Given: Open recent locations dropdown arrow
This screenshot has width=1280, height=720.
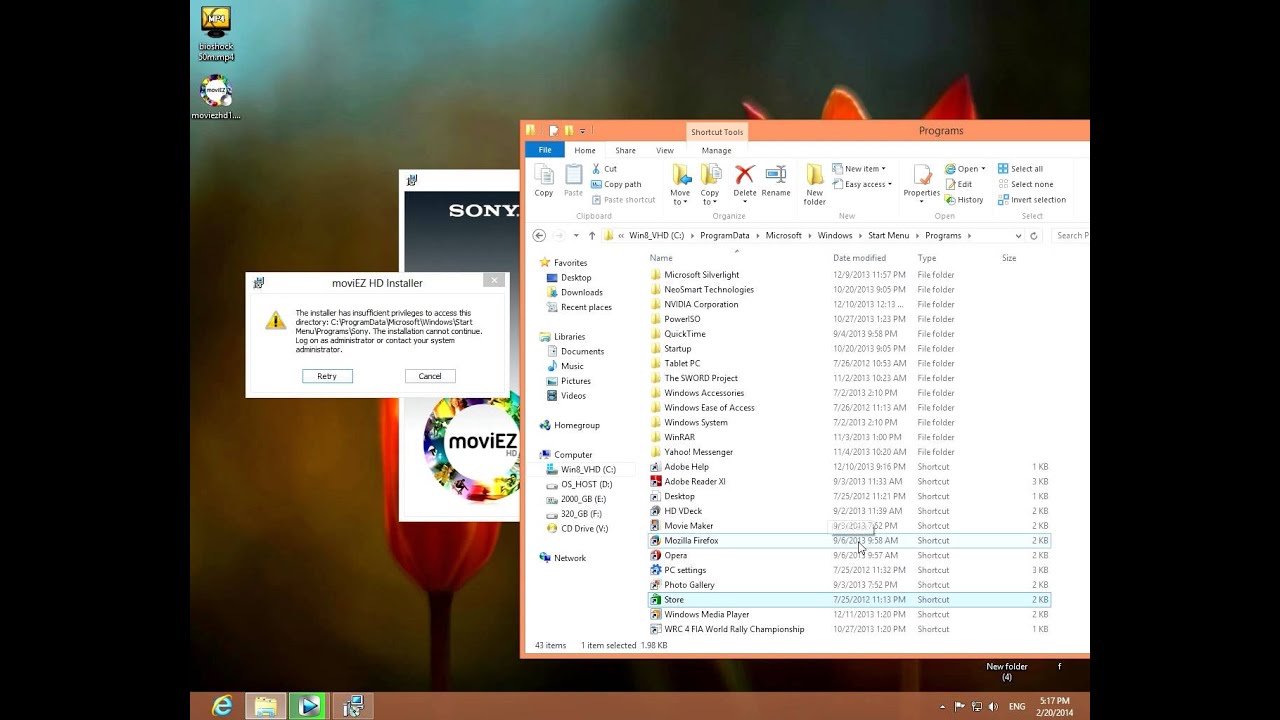Looking at the screenshot, I should (x=576, y=236).
